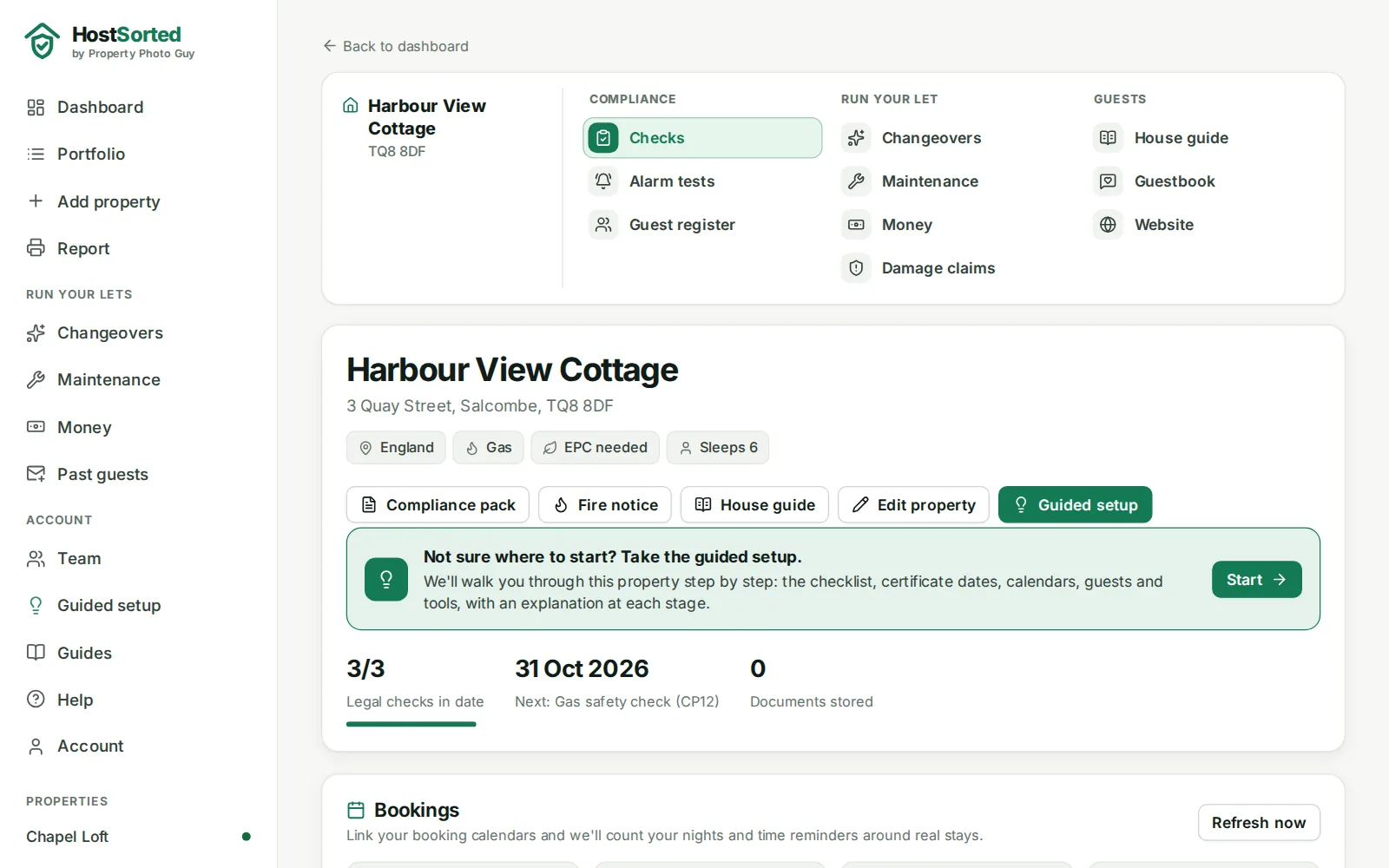1389x868 pixels.
Task: Click the House guide book icon under Guests
Action: click(1108, 137)
